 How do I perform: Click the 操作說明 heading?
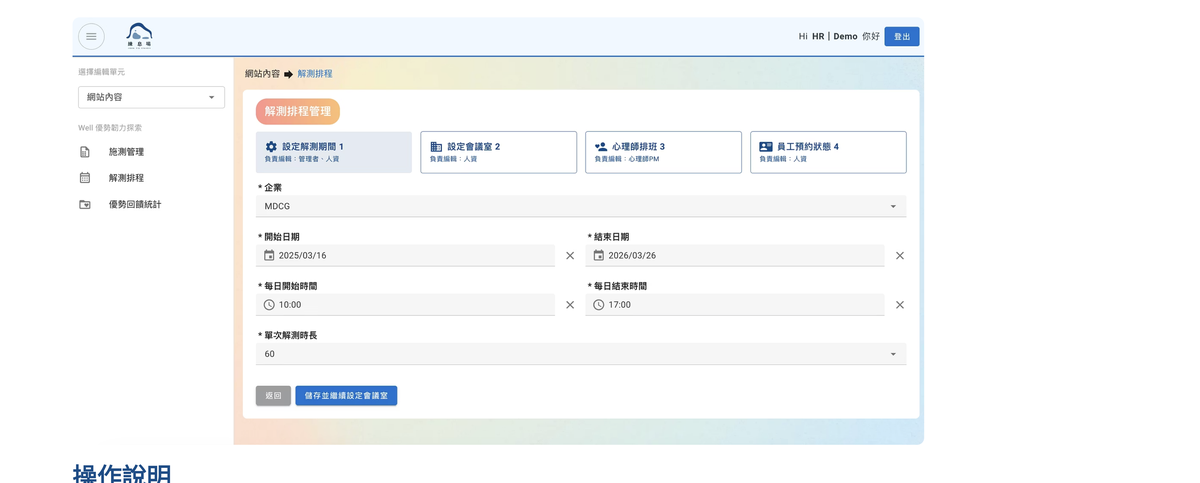point(122,474)
